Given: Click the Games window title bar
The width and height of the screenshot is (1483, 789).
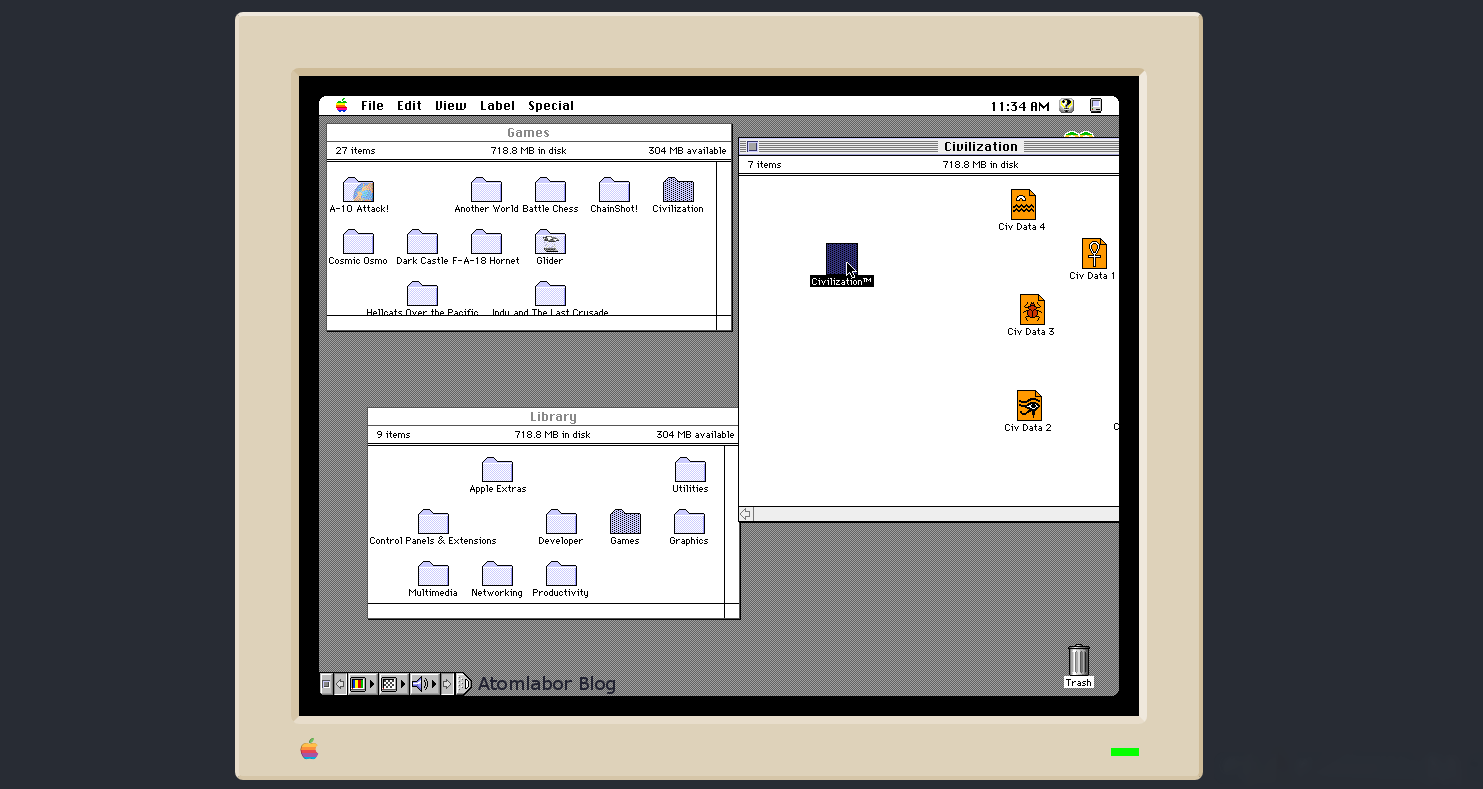Looking at the screenshot, I should click(x=529, y=133).
